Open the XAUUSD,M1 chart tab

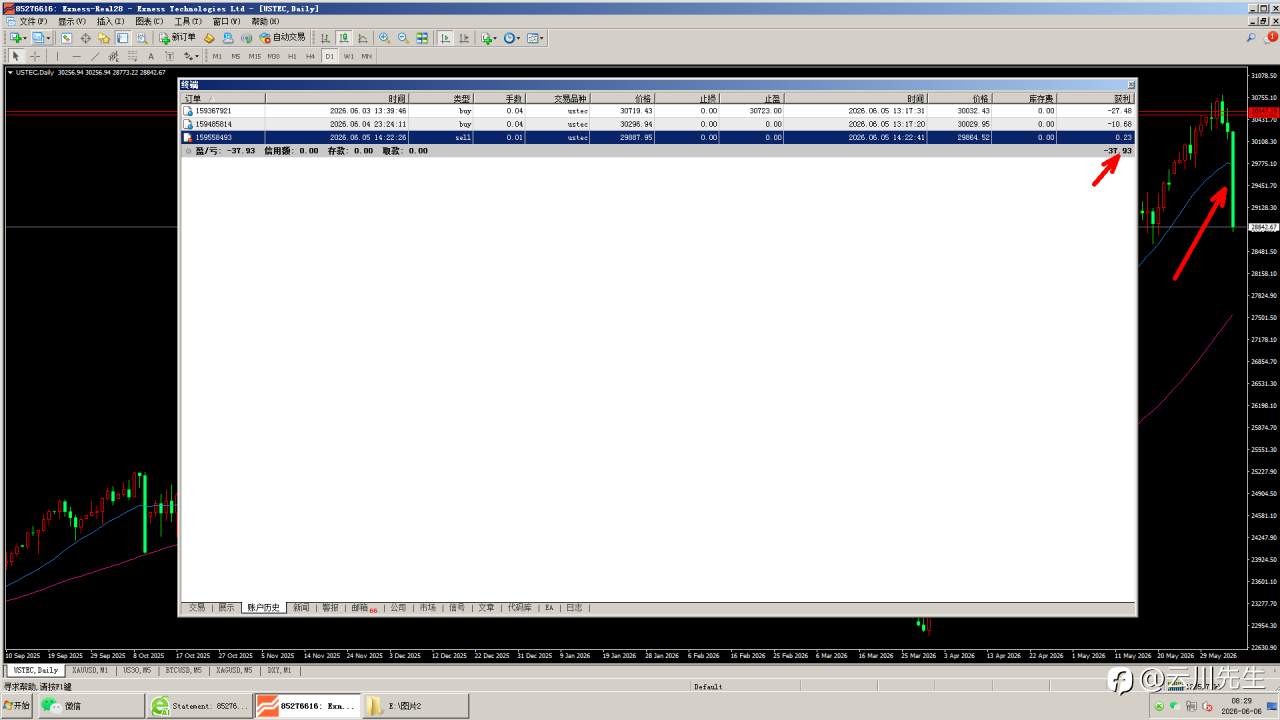tap(90, 670)
